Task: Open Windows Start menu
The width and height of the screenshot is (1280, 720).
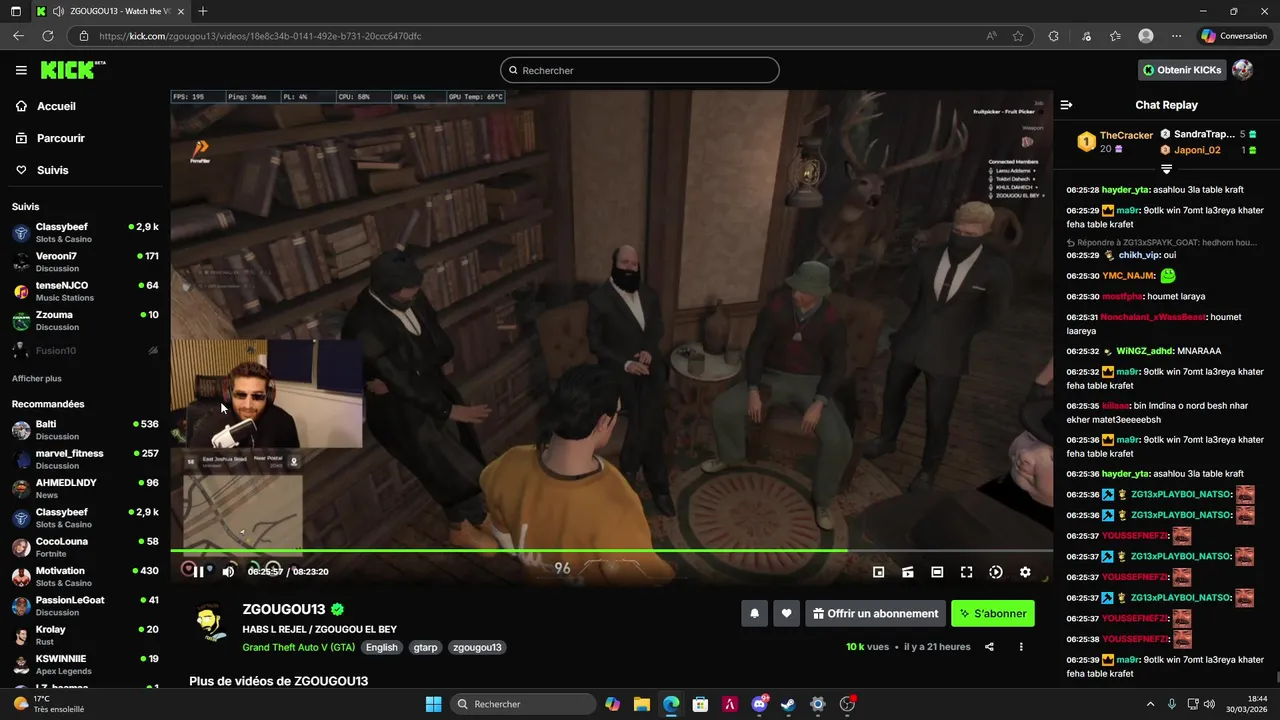Action: click(x=433, y=704)
